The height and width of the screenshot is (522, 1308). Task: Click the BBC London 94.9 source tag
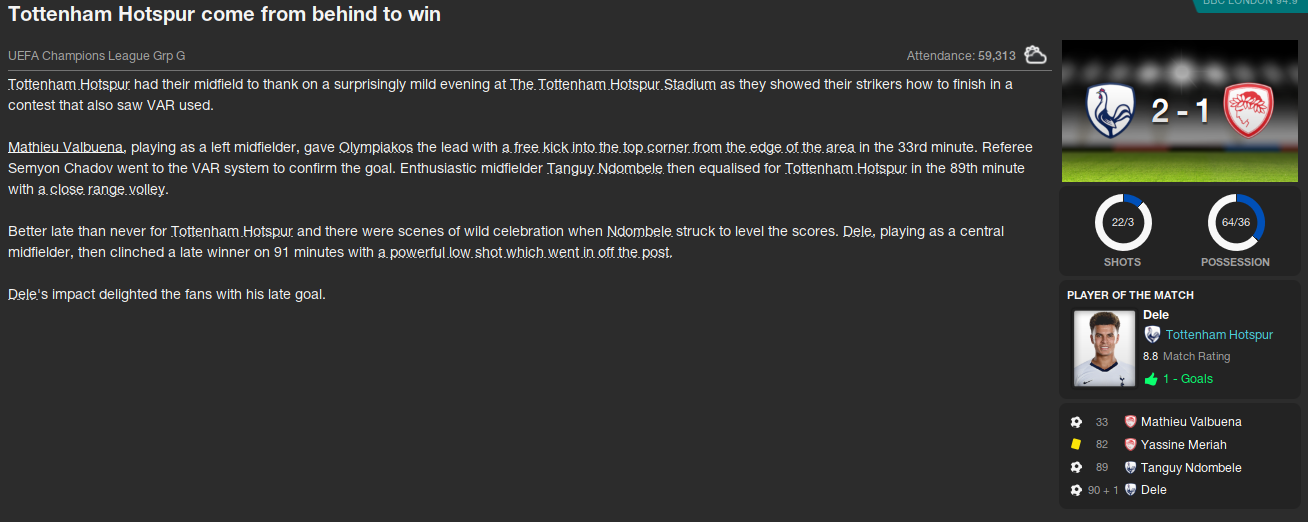[x=1248, y=3]
